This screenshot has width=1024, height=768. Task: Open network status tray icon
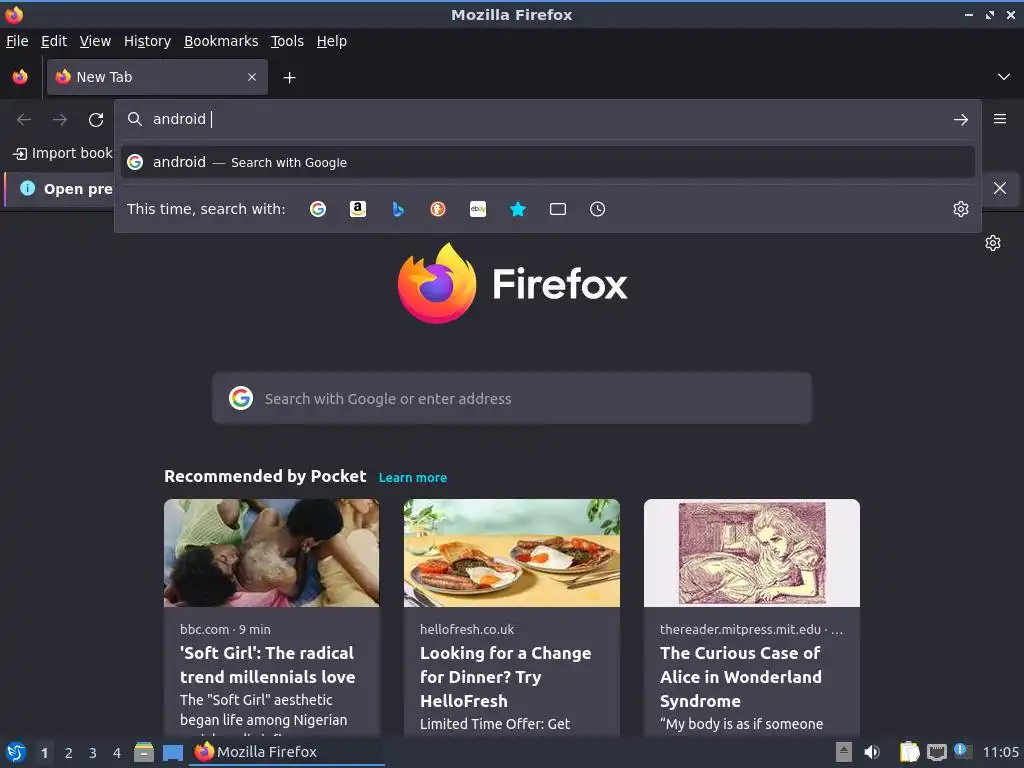point(937,753)
